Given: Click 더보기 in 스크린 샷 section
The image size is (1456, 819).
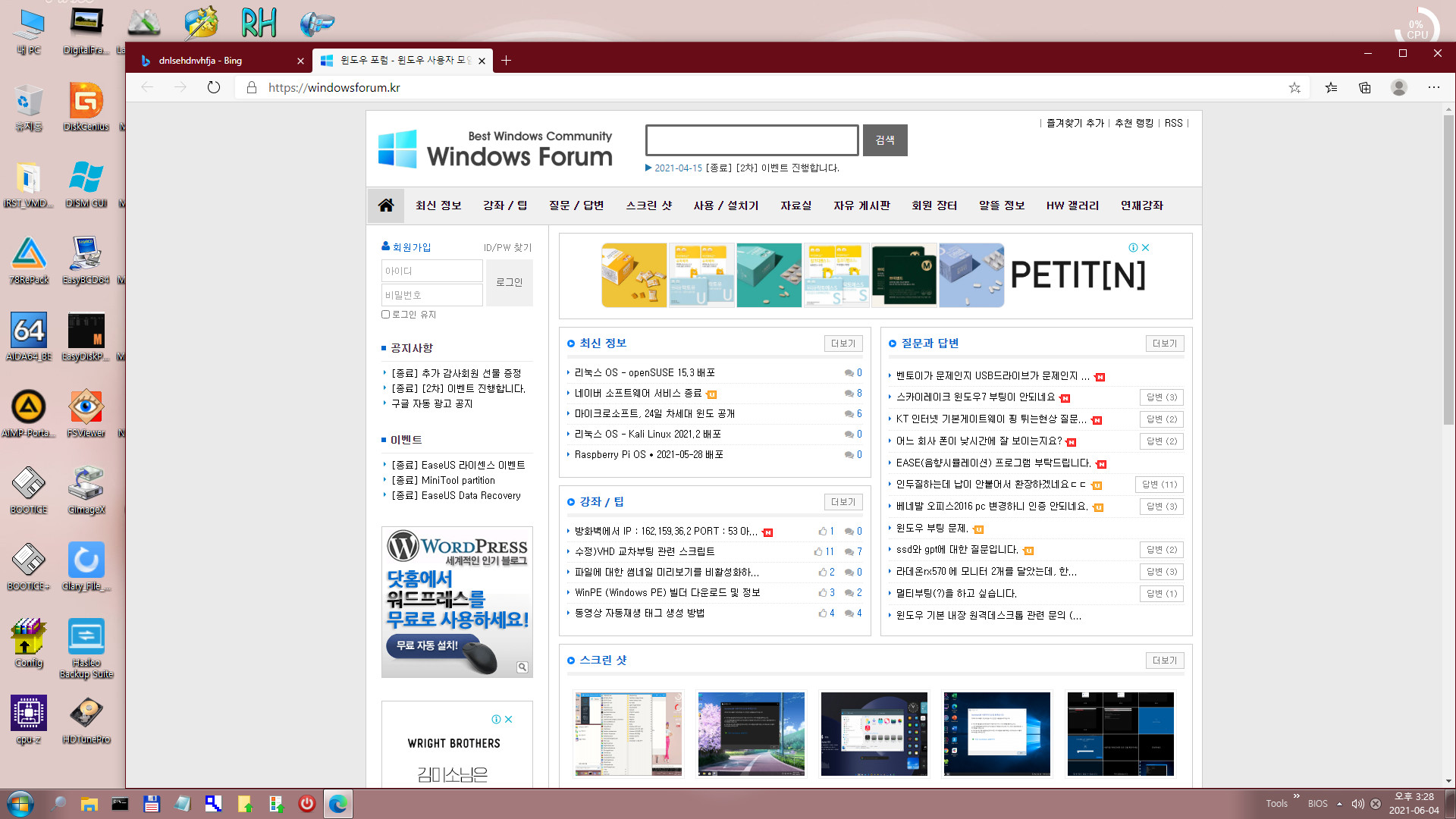Looking at the screenshot, I should click(1165, 661).
